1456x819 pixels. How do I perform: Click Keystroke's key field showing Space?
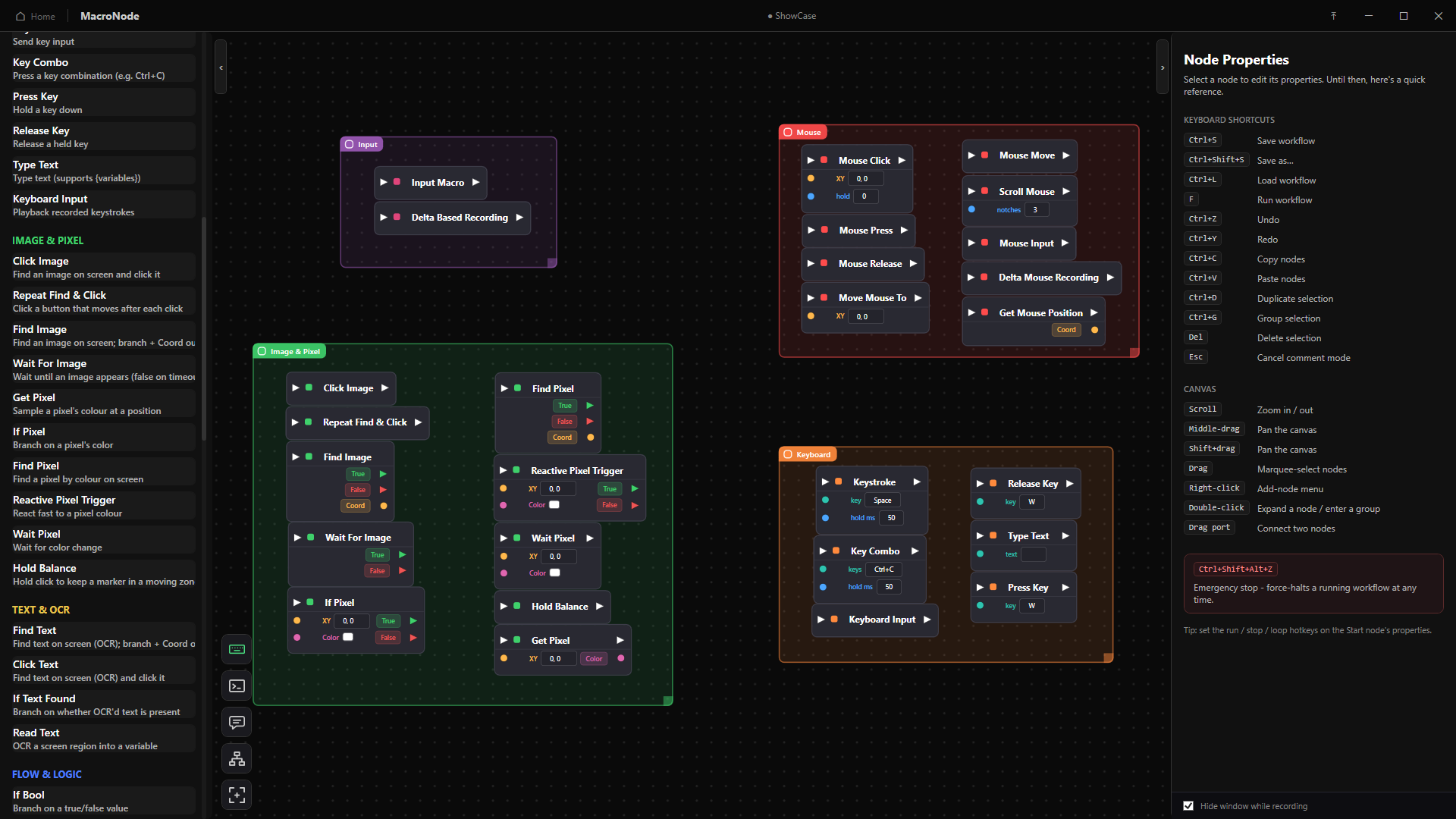point(883,500)
